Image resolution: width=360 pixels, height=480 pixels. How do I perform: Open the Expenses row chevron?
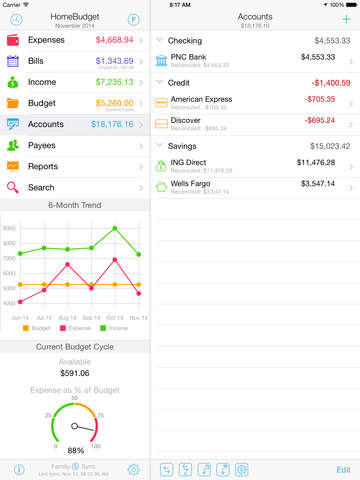tap(141, 40)
